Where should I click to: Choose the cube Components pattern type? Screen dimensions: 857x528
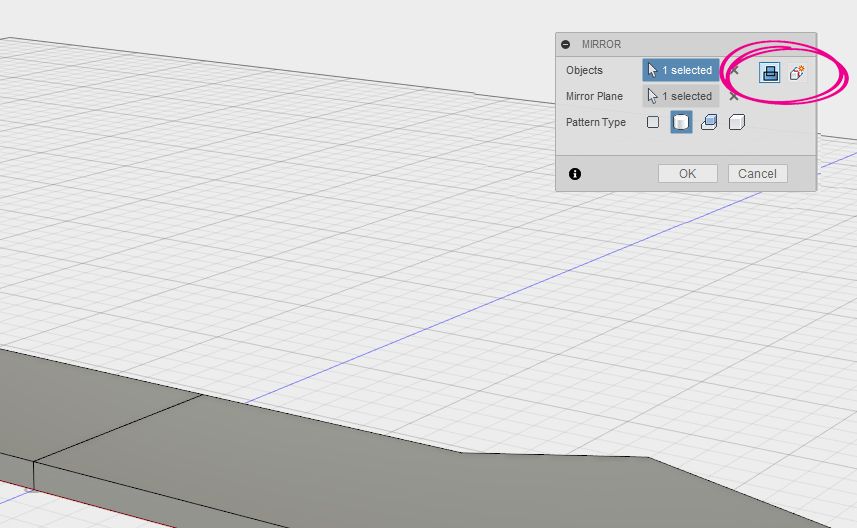tap(737, 122)
